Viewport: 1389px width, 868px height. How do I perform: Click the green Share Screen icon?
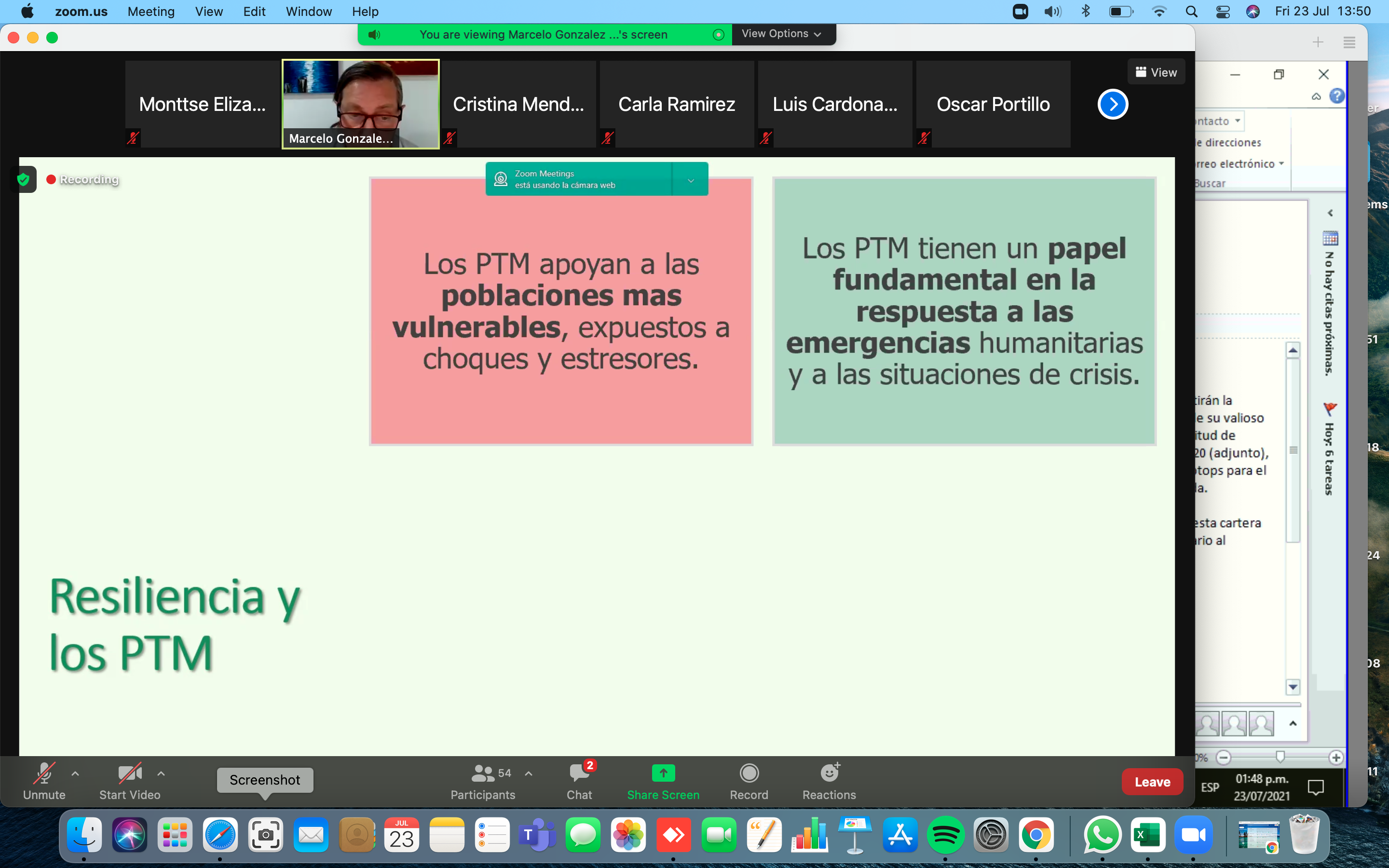(x=663, y=773)
